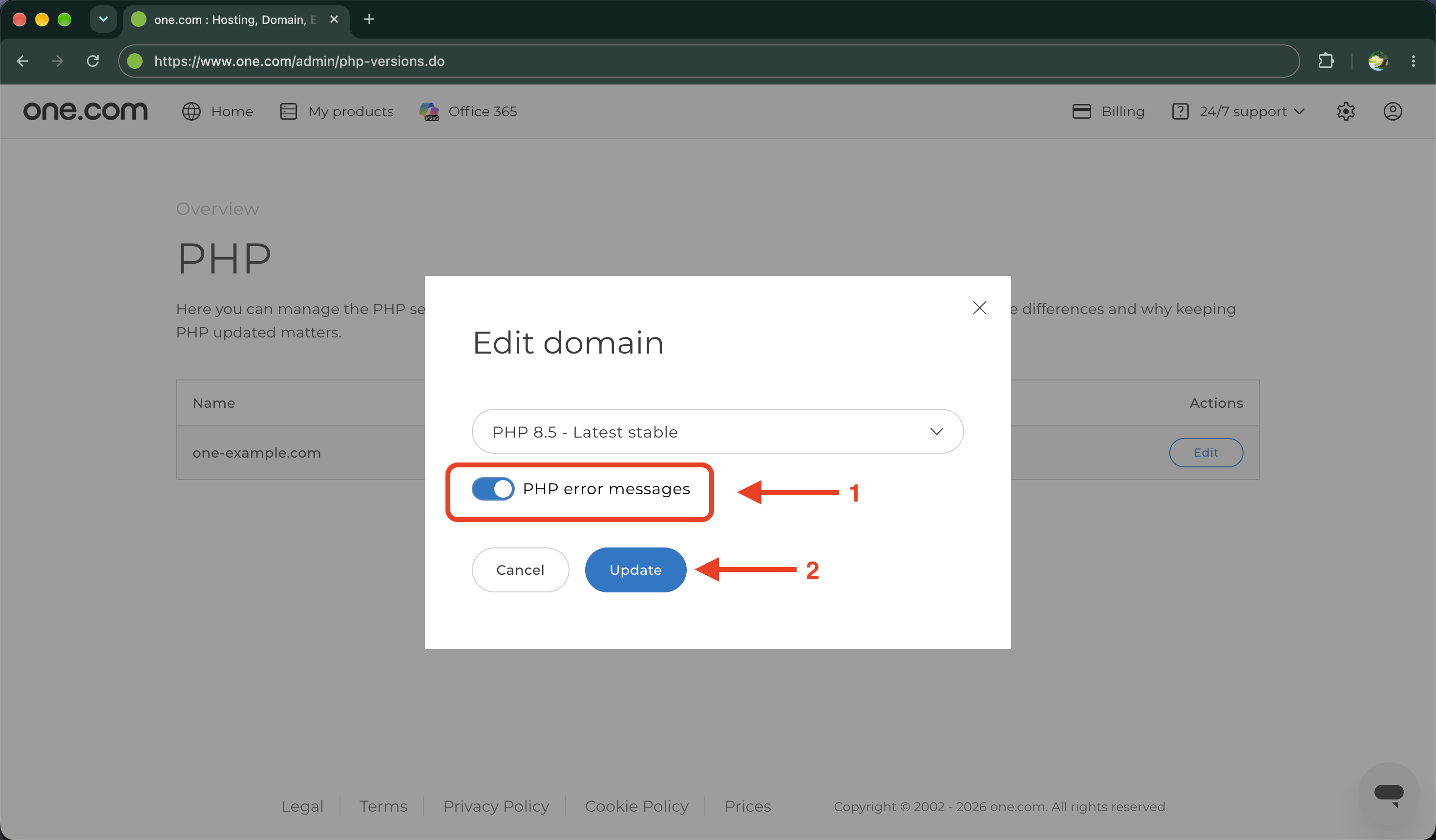Open the PHP 8.5 version dropdown
The image size is (1436, 840).
click(x=718, y=431)
